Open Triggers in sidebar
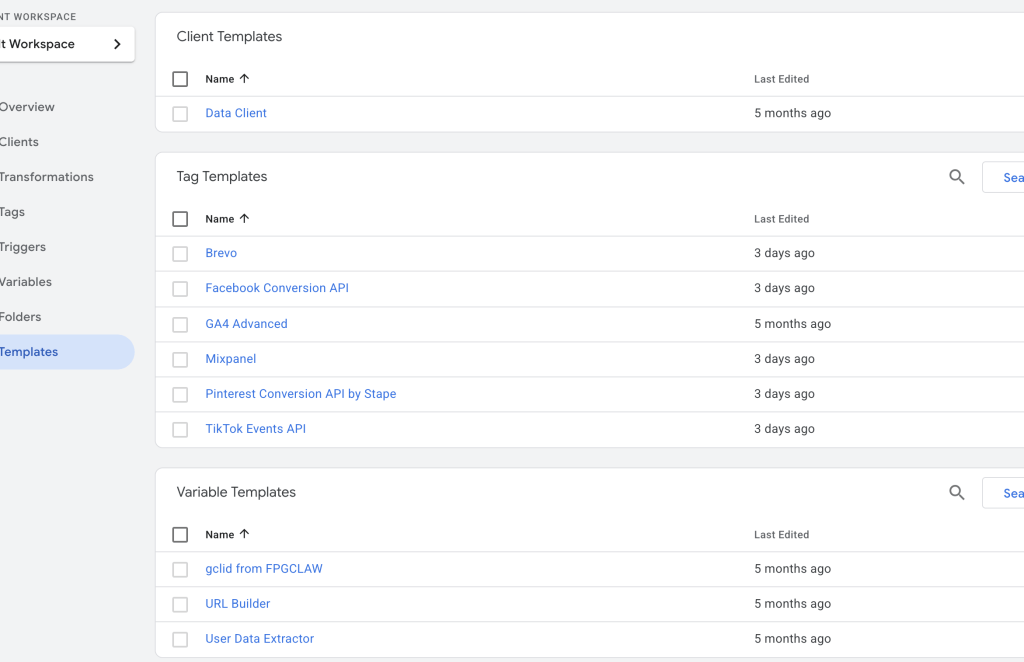This screenshot has height=662, width=1024. [23, 247]
